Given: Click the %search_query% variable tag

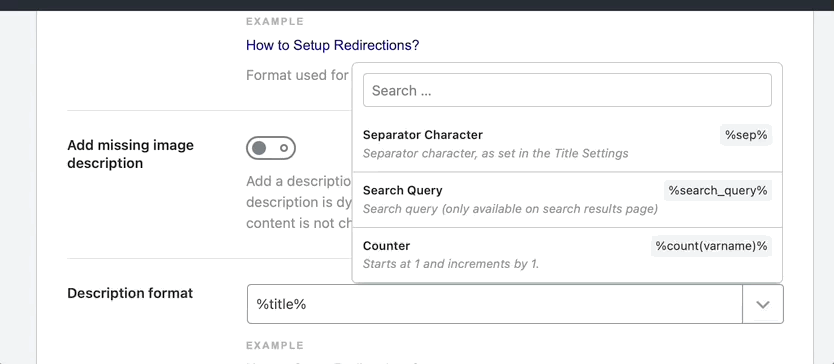Looking at the screenshot, I should pos(718,191).
